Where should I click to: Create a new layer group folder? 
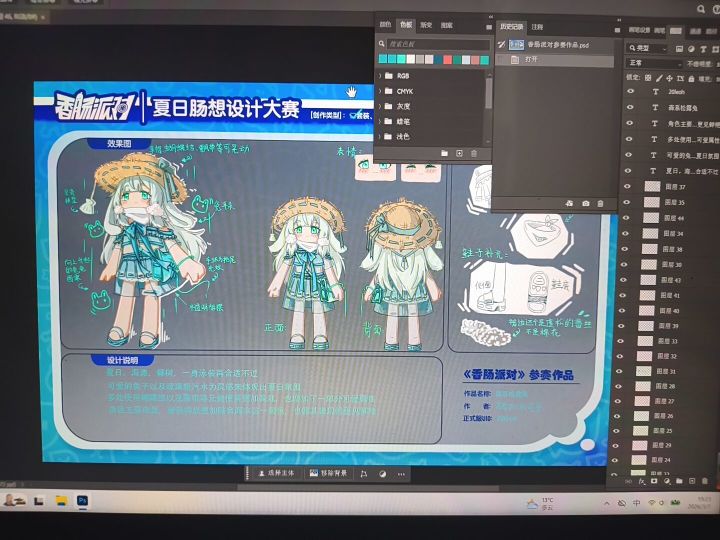pos(679,481)
